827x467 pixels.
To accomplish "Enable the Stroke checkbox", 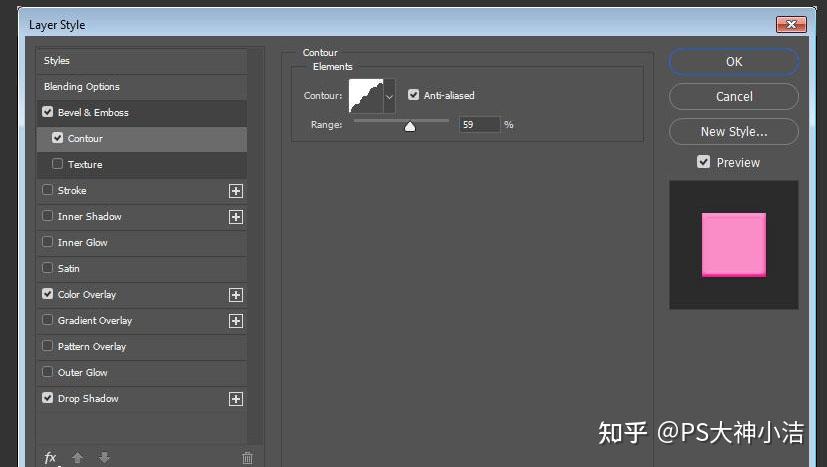I will pyautogui.click(x=47, y=189).
